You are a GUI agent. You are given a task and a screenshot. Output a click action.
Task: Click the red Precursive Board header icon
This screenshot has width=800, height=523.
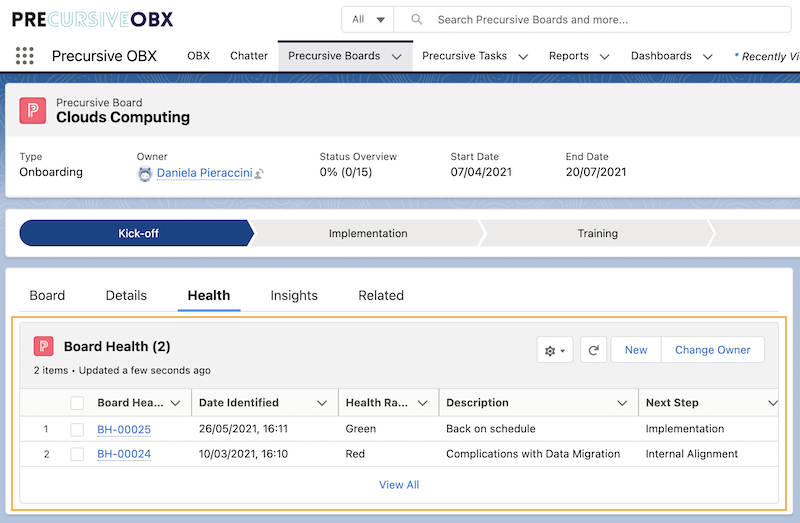pos(33,110)
